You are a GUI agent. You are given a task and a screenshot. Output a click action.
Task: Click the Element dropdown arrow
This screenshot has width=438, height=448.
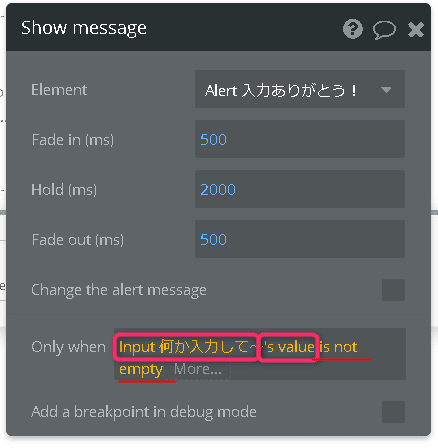386,90
